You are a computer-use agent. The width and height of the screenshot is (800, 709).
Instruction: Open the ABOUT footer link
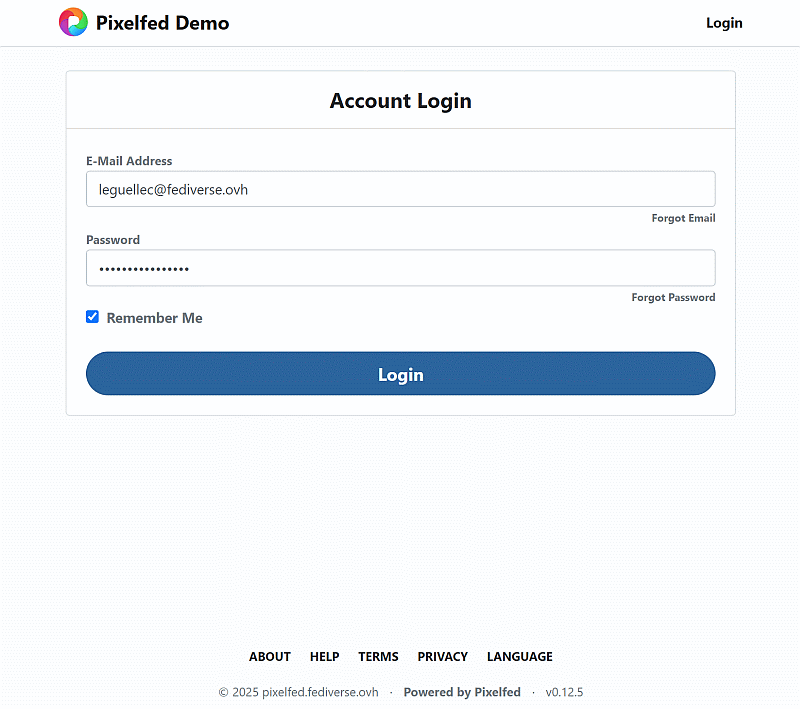click(270, 657)
